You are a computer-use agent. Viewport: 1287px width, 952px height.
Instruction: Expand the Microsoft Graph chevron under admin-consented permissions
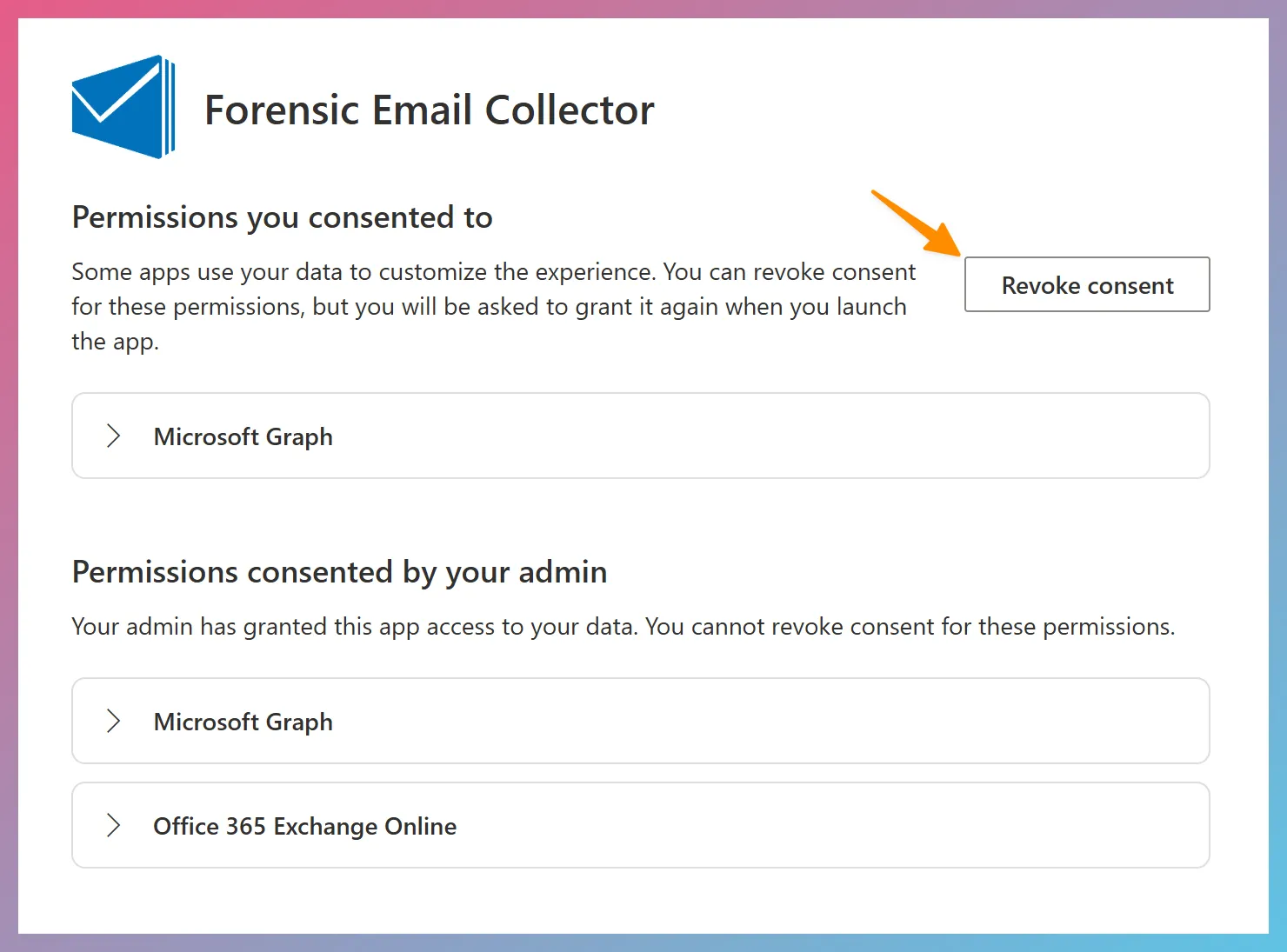[113, 721]
